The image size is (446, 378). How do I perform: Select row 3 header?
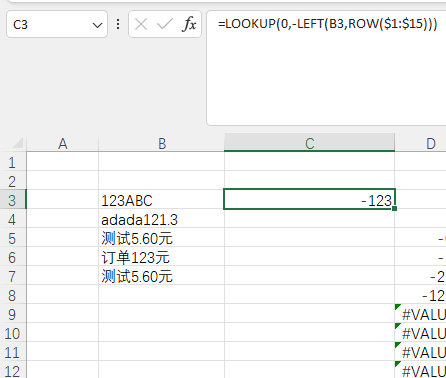point(12,200)
